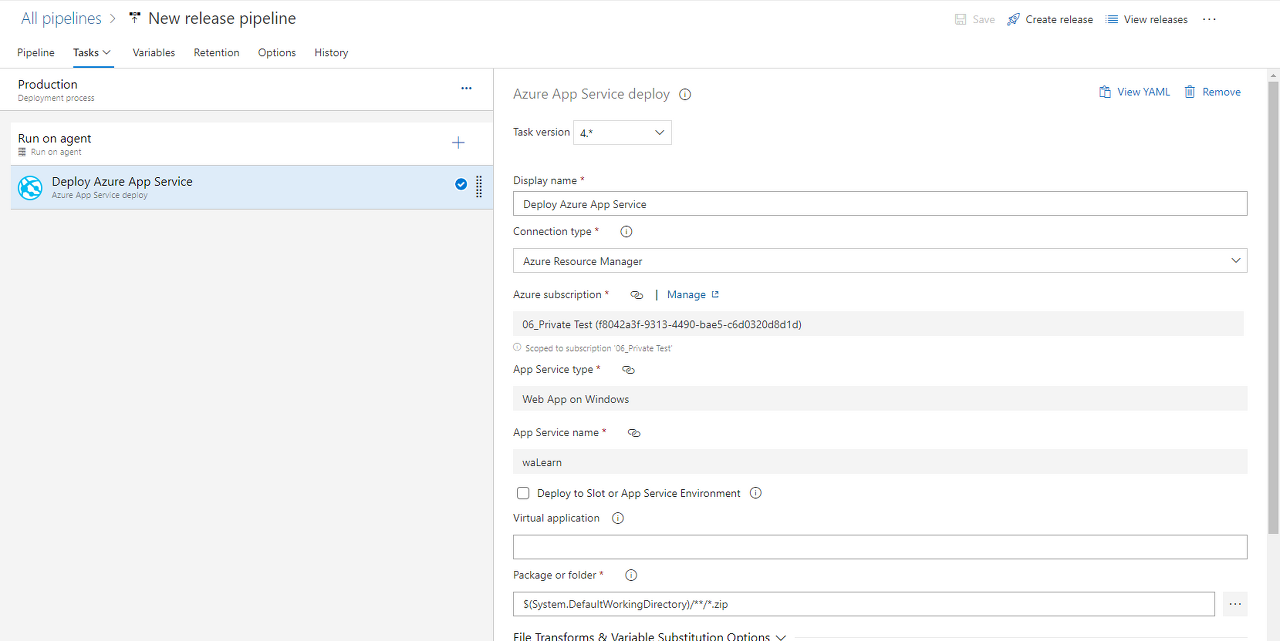
Task: Click the blue checkmark on Deploy Azure App Service
Action: pyautogui.click(x=461, y=184)
